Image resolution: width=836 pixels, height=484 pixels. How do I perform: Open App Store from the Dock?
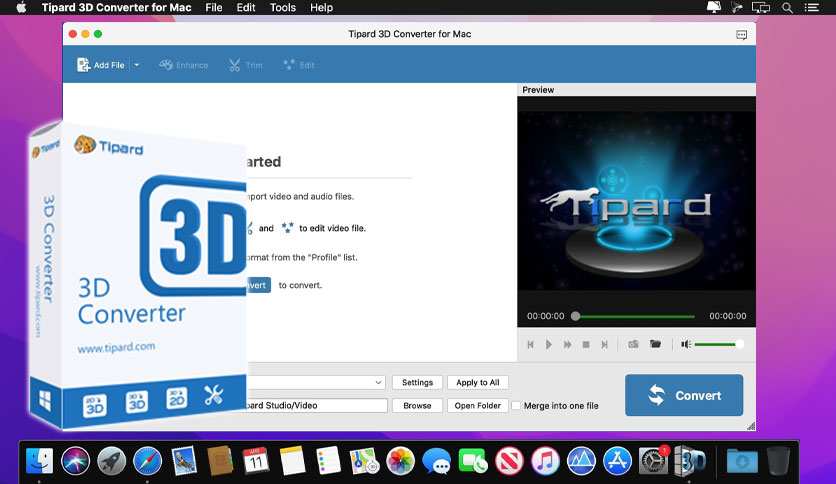click(x=617, y=461)
